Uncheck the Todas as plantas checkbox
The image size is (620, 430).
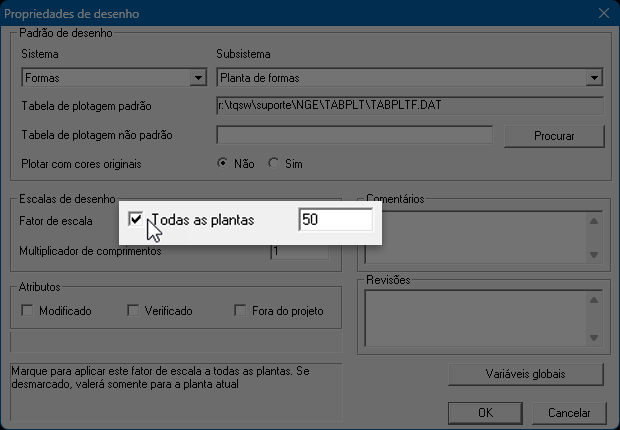pyautogui.click(x=136, y=219)
